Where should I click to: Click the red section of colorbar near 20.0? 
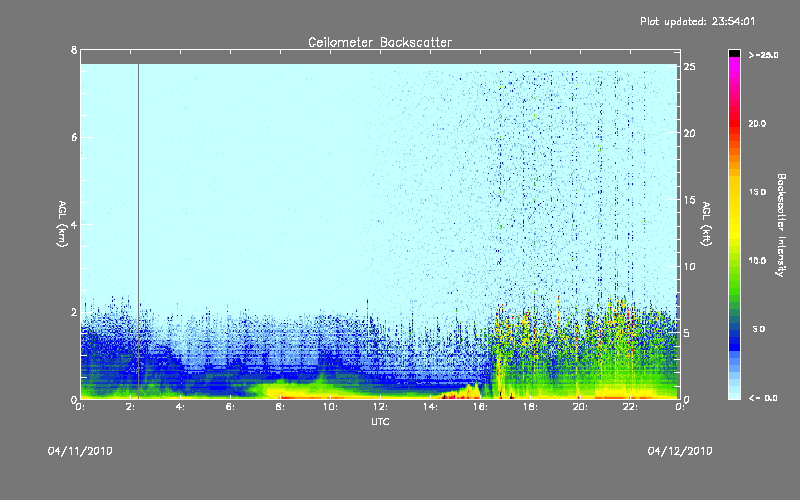pyautogui.click(x=734, y=125)
